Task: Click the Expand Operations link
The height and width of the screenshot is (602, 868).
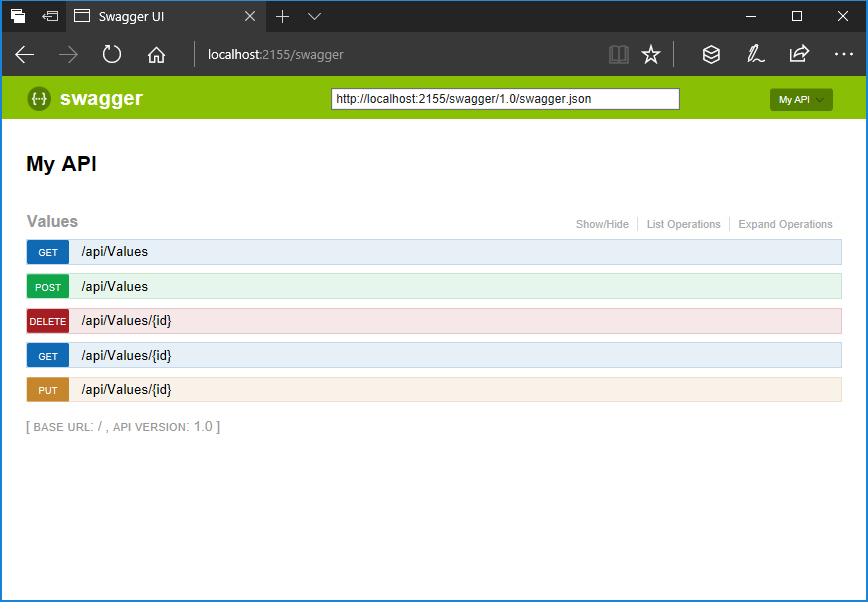Action: [x=785, y=225]
